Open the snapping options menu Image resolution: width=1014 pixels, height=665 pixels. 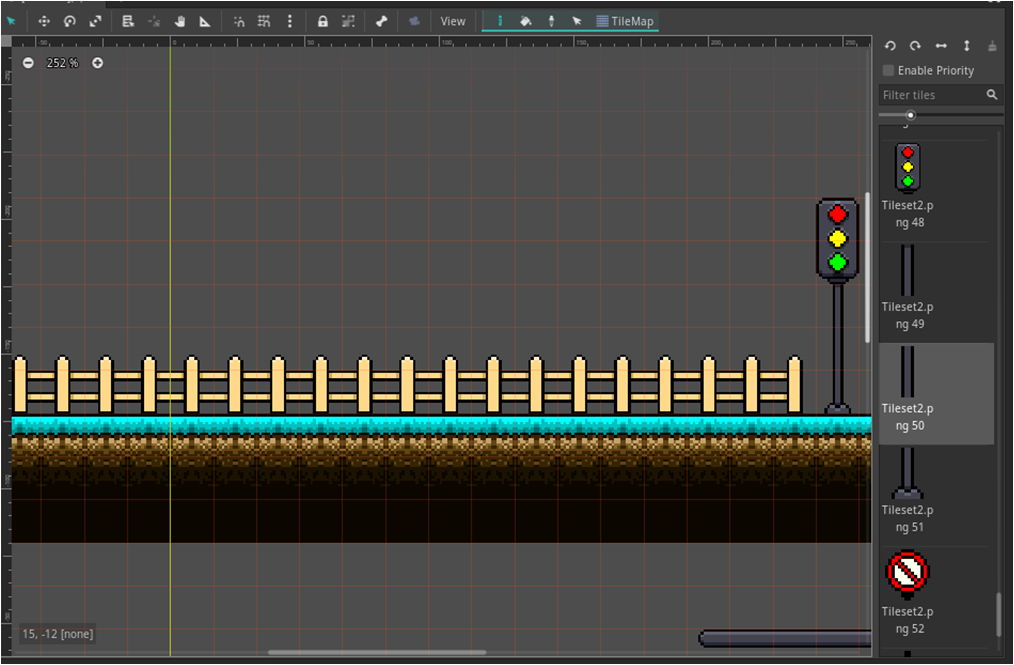290,21
